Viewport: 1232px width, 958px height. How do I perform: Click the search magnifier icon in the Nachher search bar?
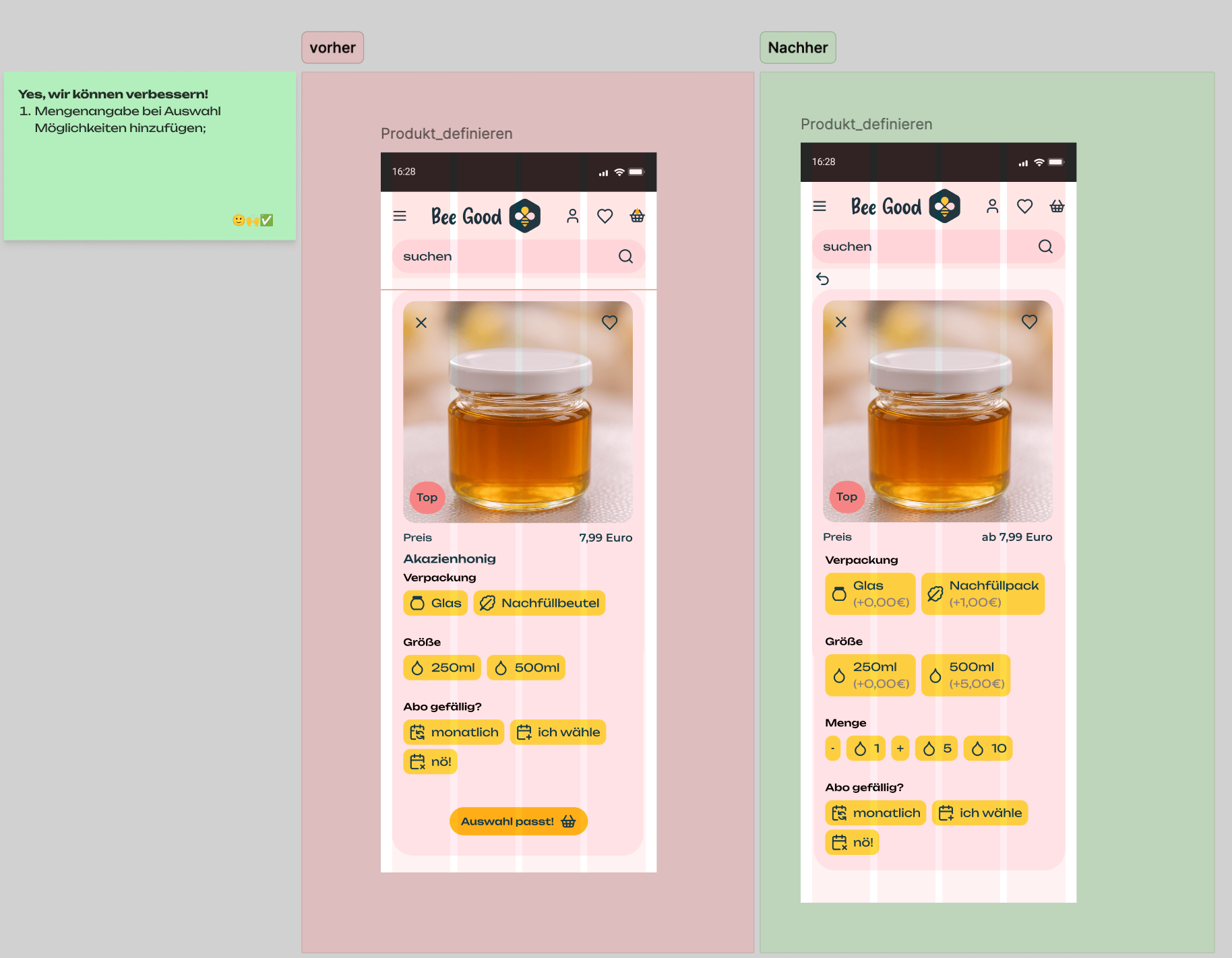[1045, 247]
